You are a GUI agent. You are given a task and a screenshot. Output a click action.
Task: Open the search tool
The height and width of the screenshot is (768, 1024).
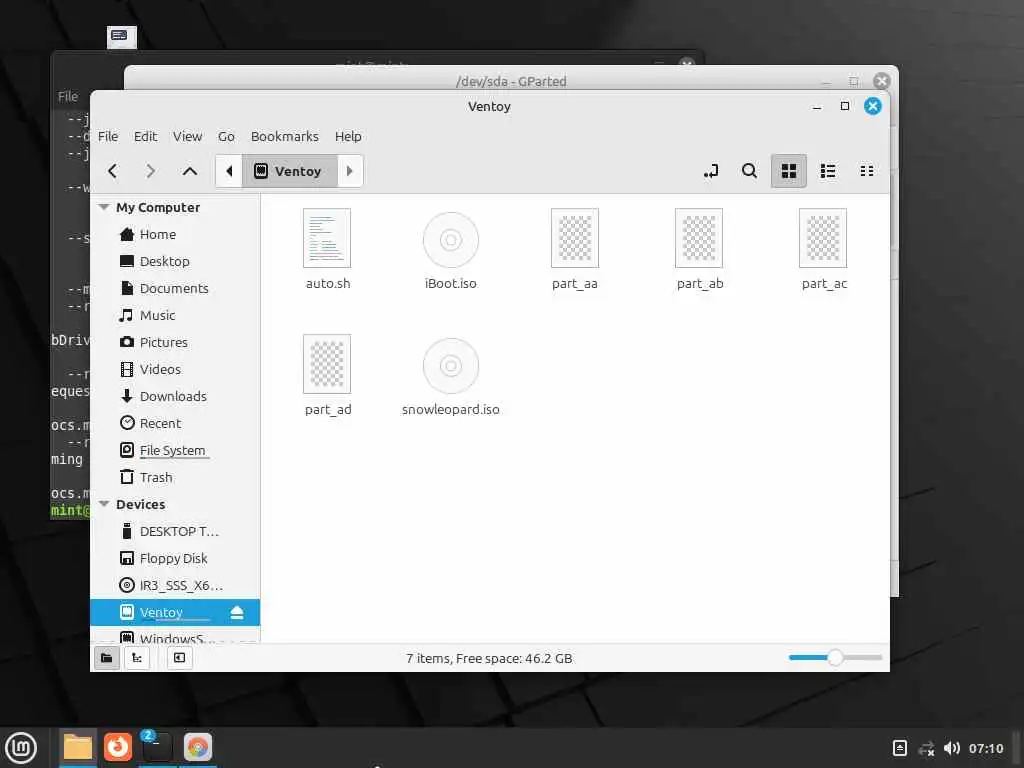click(750, 171)
